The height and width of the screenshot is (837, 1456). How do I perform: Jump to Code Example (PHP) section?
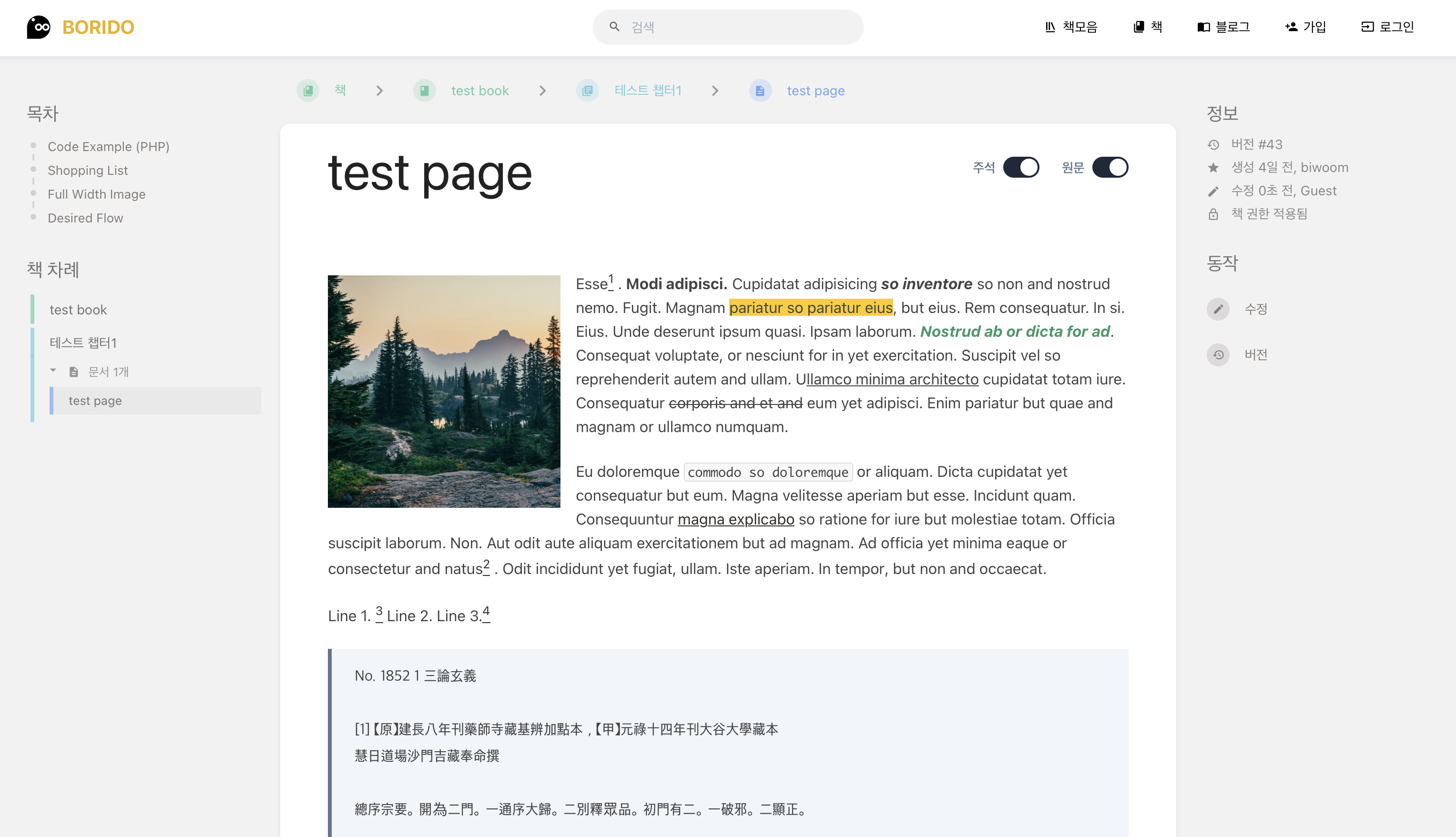(x=108, y=147)
